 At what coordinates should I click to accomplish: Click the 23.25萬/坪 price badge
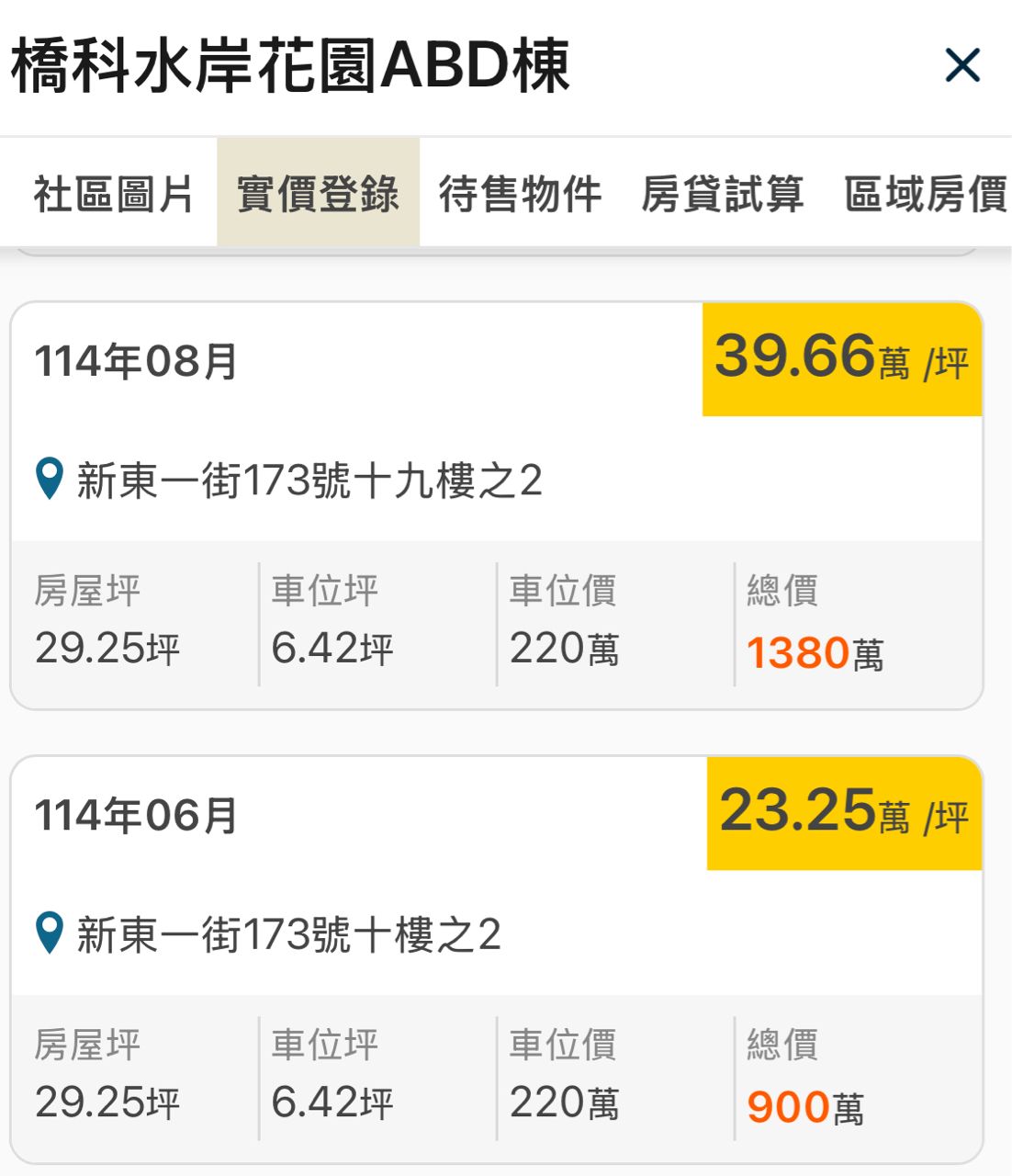[843, 813]
